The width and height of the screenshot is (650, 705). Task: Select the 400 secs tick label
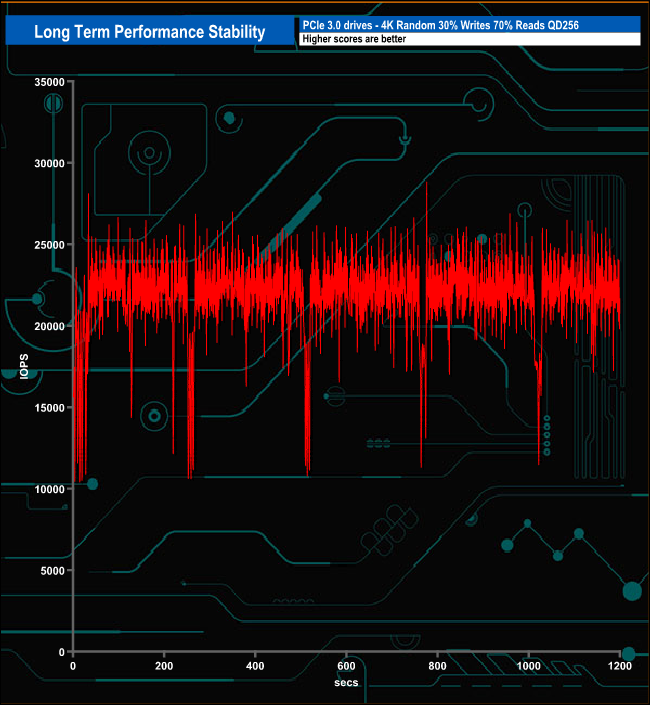coord(255,666)
